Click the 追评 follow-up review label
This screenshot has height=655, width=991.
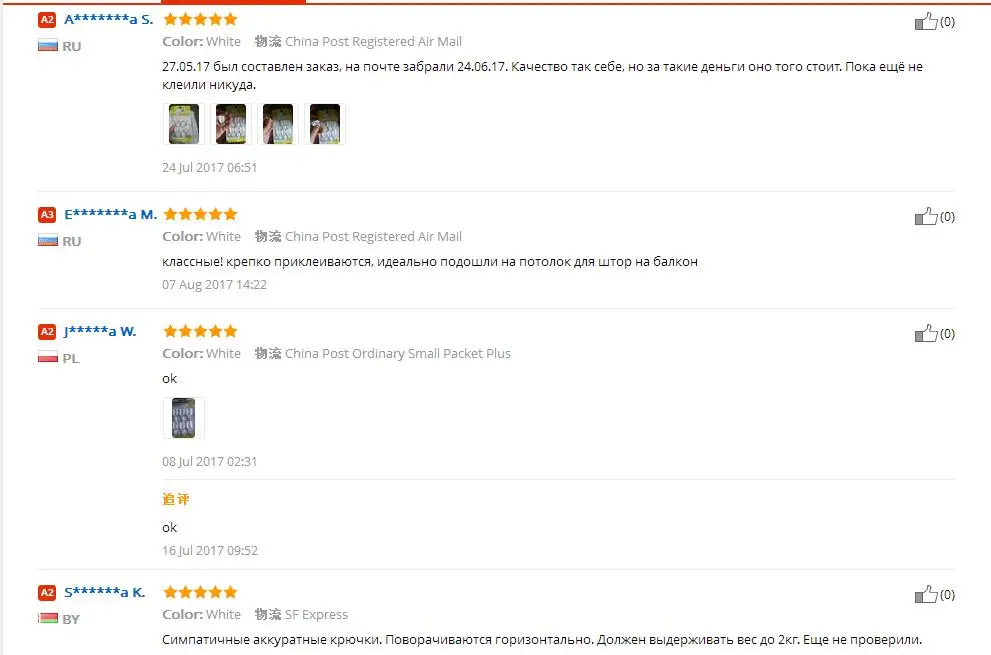176,499
